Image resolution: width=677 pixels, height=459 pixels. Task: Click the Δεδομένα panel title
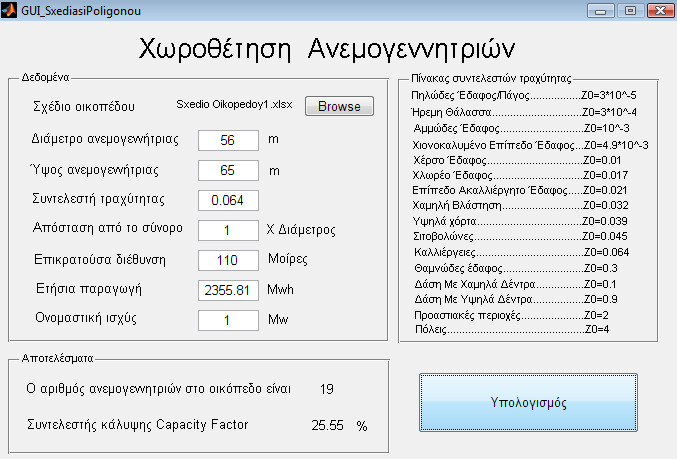[45, 78]
